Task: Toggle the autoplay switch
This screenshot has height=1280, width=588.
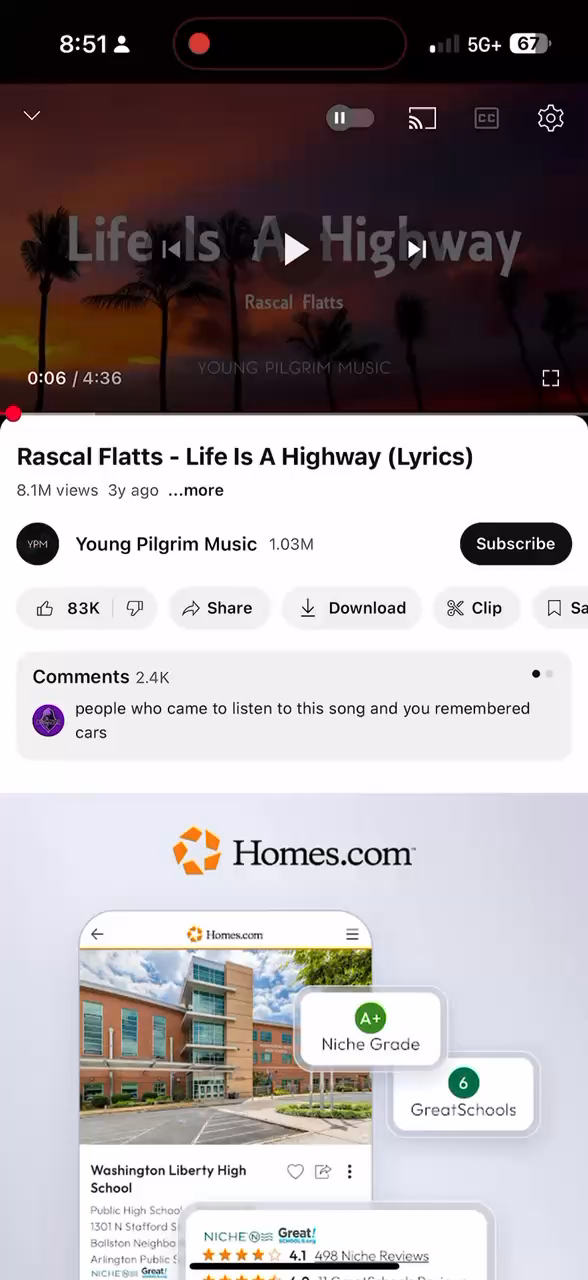Action: click(350, 118)
